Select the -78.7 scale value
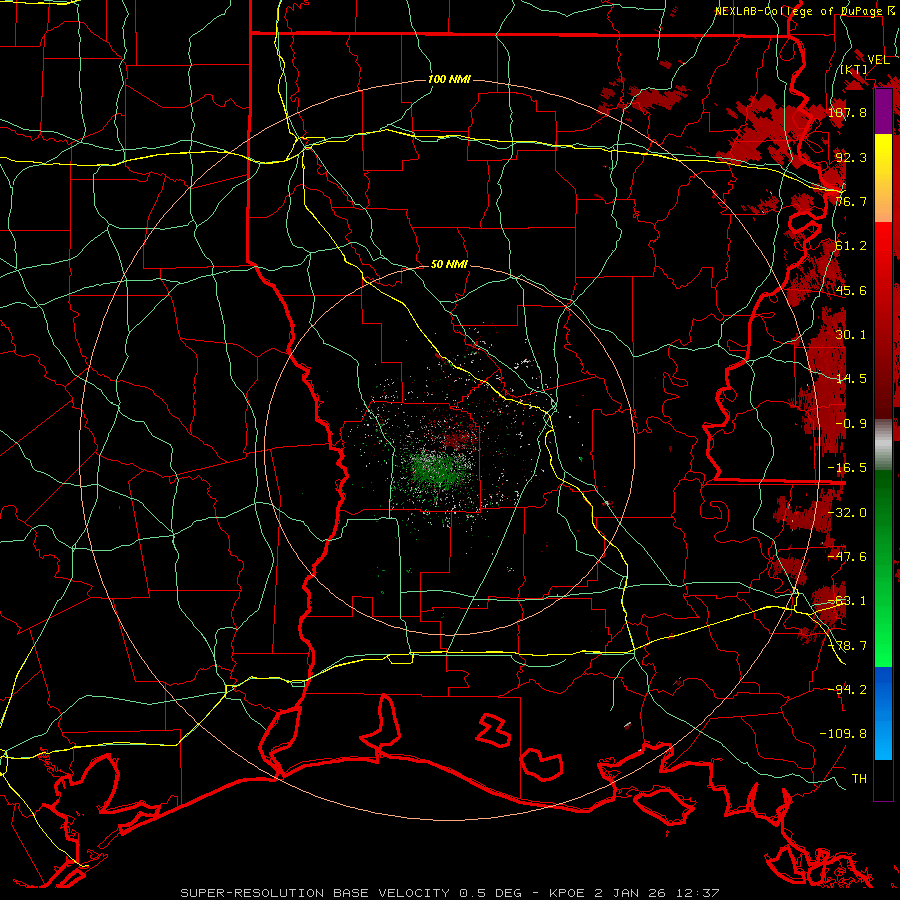The width and height of the screenshot is (900, 900). pos(848,646)
